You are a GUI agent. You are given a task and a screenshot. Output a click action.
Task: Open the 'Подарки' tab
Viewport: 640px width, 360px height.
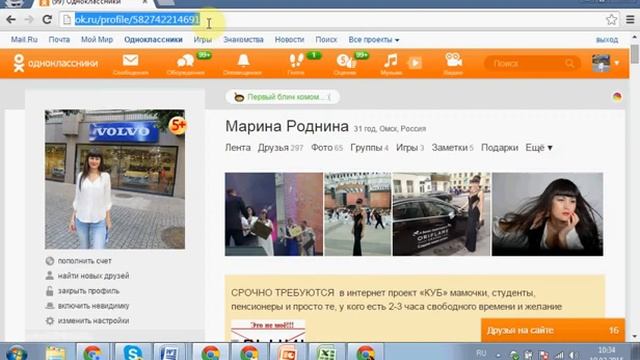pyautogui.click(x=500, y=148)
